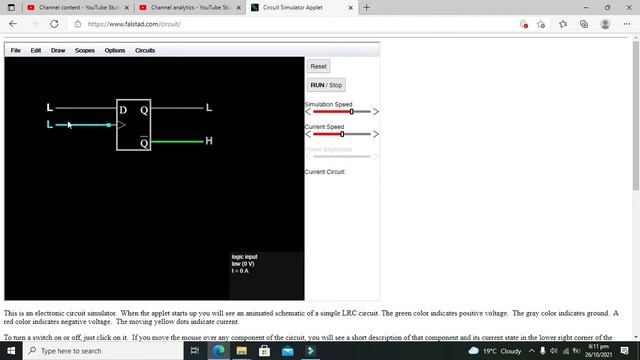Open the Options menu
This screenshot has height=360, width=640.
115,50
